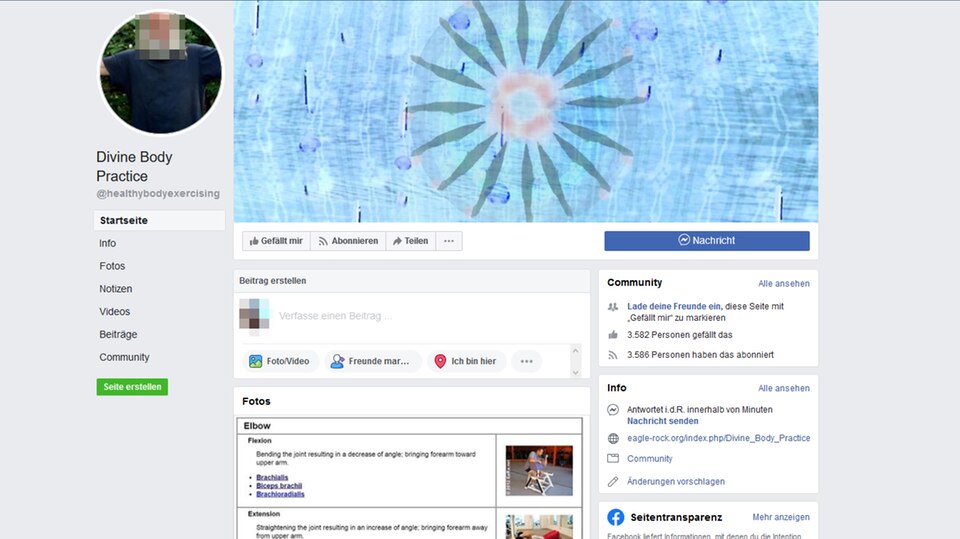Click the Fotos section heading
The image size is (960, 539).
tap(256, 402)
